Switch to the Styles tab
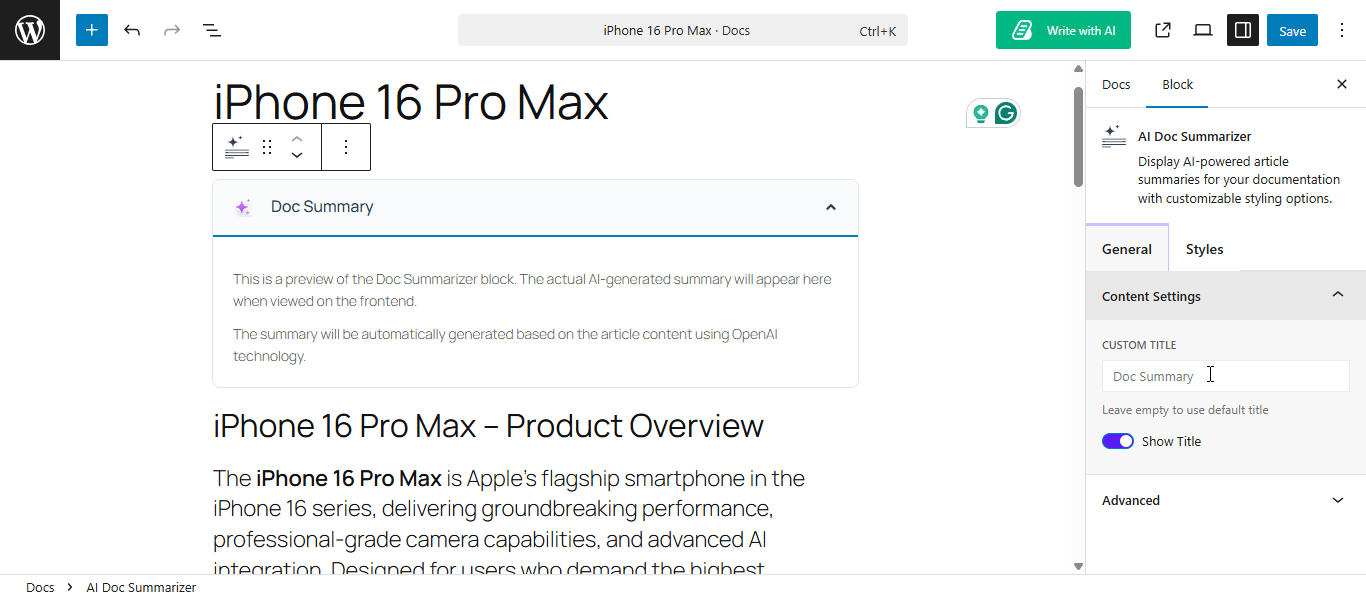 (1204, 248)
